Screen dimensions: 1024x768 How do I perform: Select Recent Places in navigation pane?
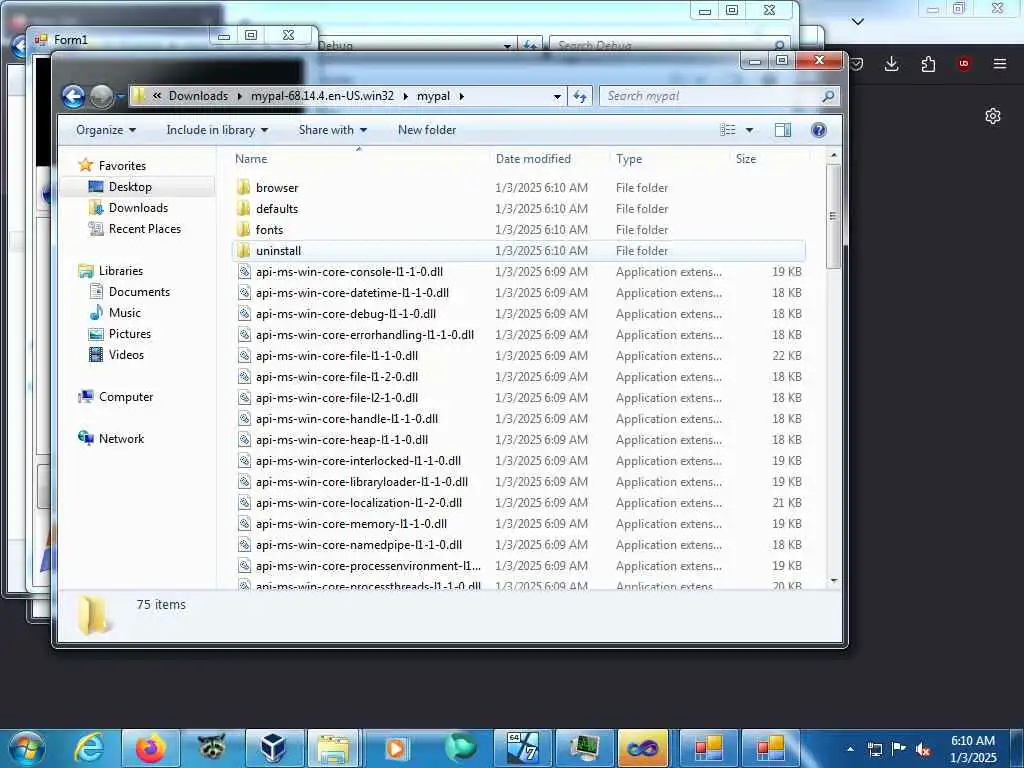pyautogui.click(x=145, y=229)
